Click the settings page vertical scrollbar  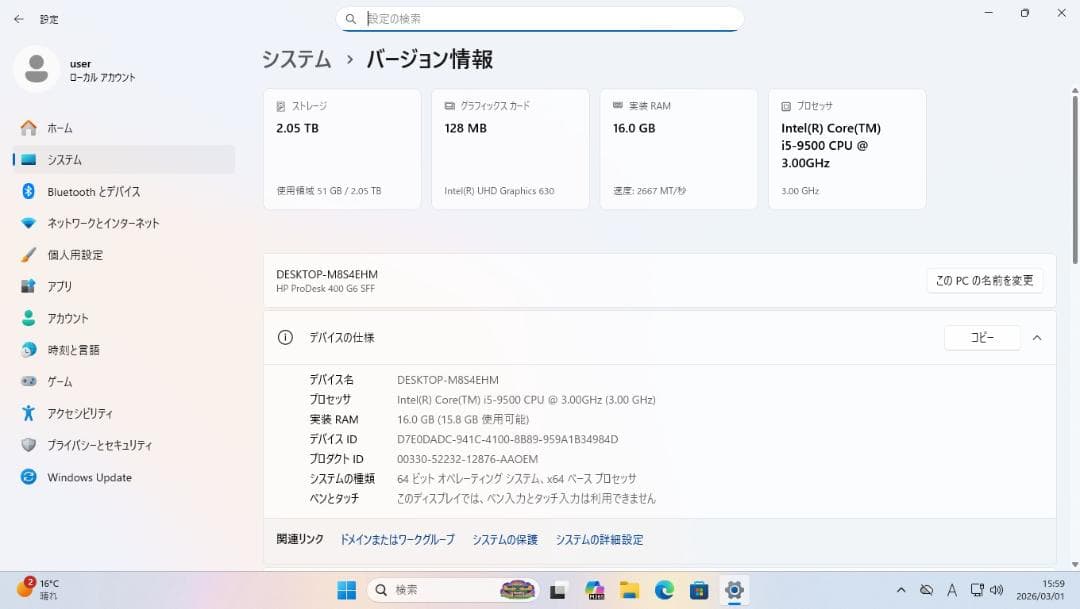tap(1074, 179)
